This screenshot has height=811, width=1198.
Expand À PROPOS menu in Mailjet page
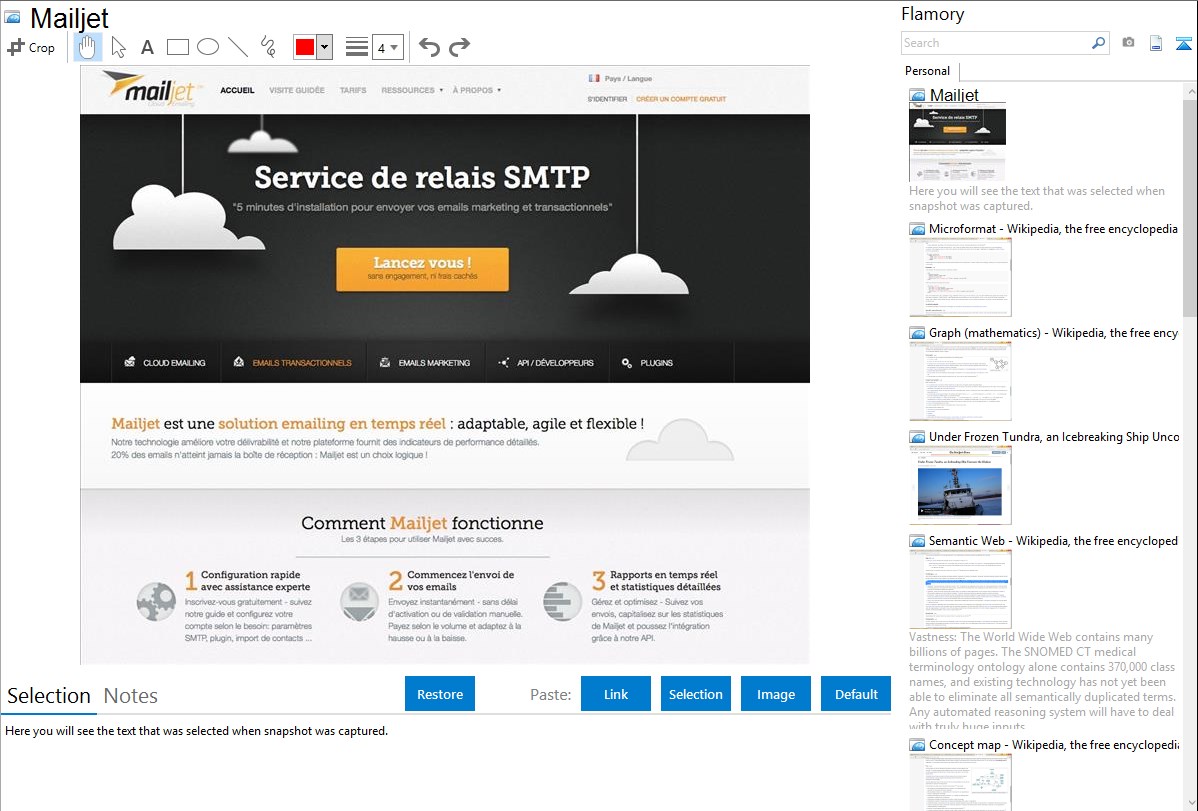pos(477,90)
